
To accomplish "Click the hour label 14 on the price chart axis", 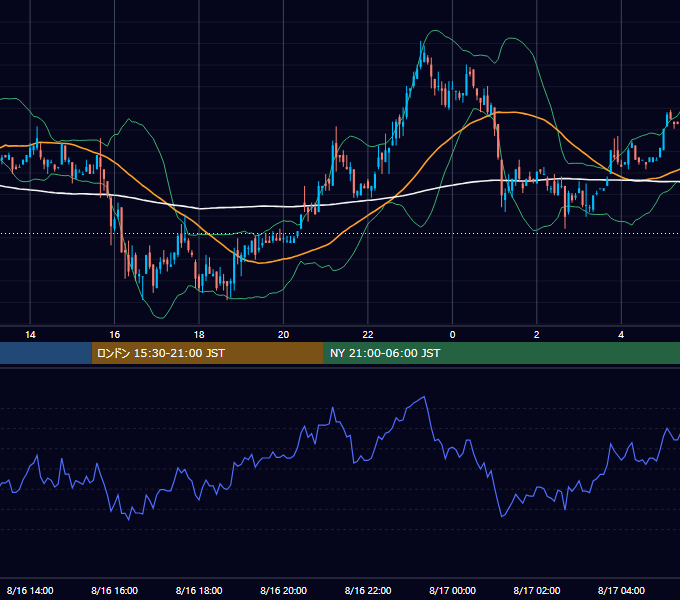I will pos(30,335).
